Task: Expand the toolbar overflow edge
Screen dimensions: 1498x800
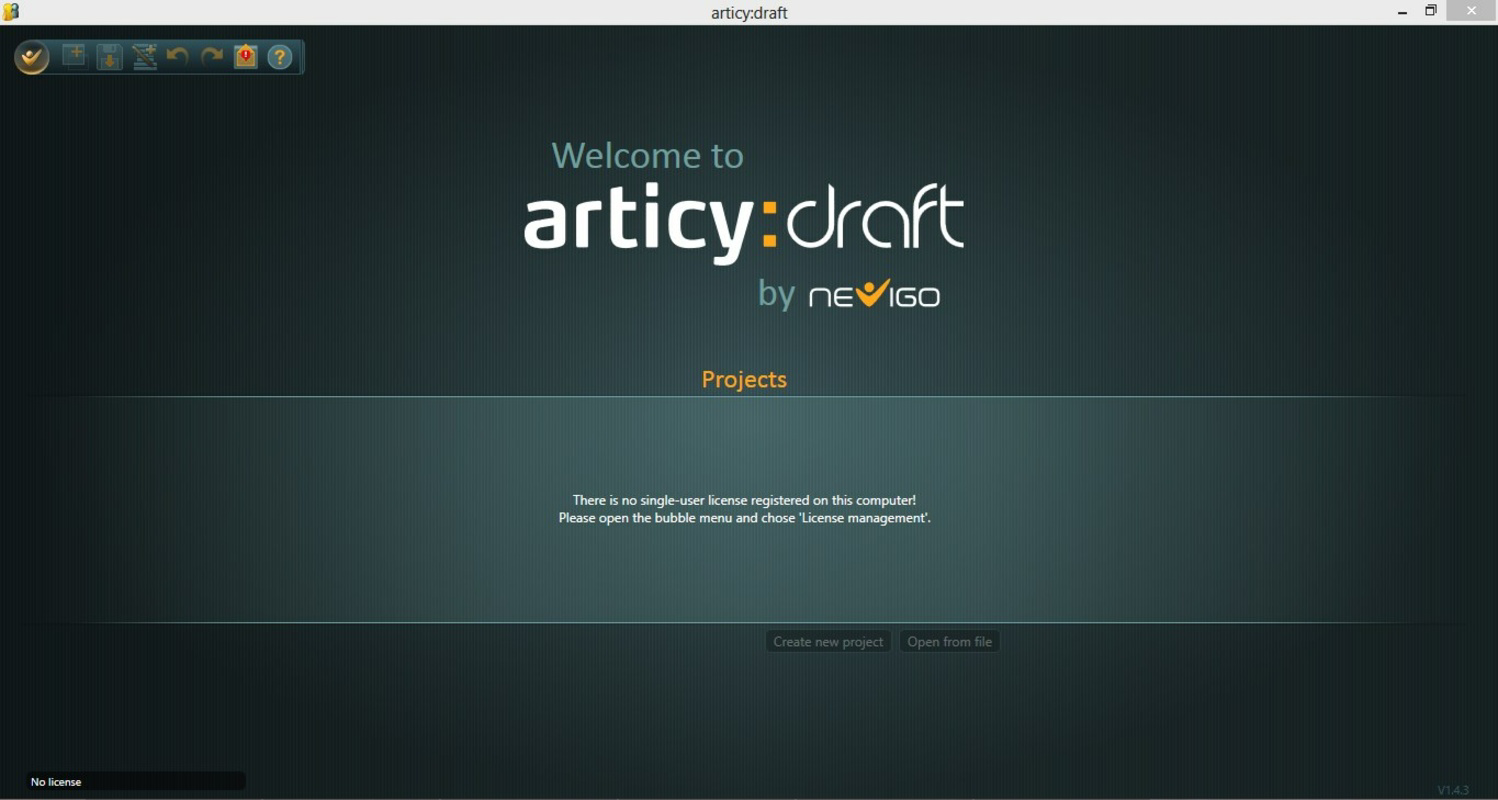Action: [x=301, y=57]
